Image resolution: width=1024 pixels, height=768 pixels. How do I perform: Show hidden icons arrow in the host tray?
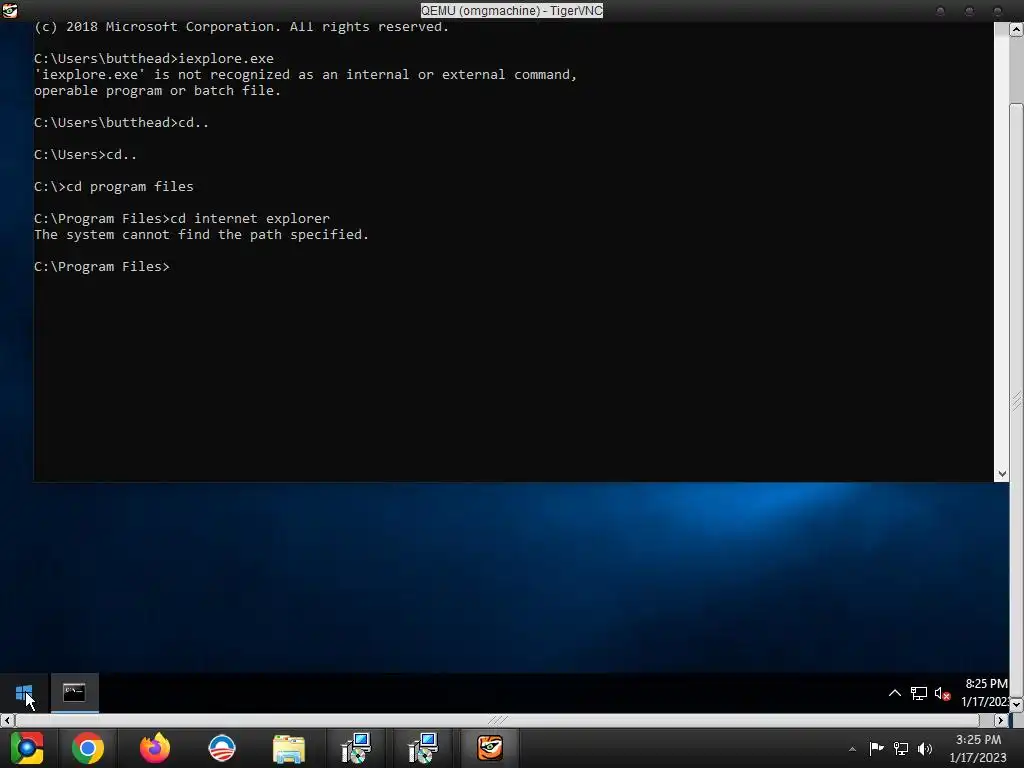tap(852, 749)
